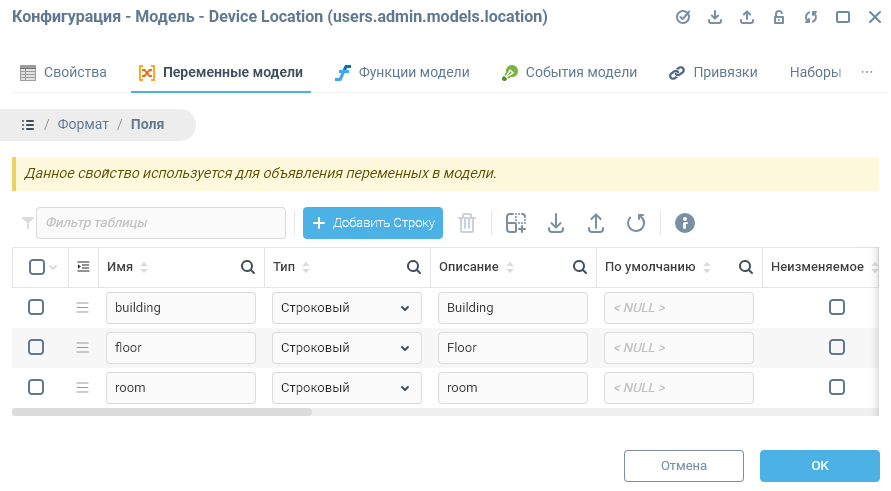
Task: Open the table info icon
Action: pyautogui.click(x=684, y=223)
